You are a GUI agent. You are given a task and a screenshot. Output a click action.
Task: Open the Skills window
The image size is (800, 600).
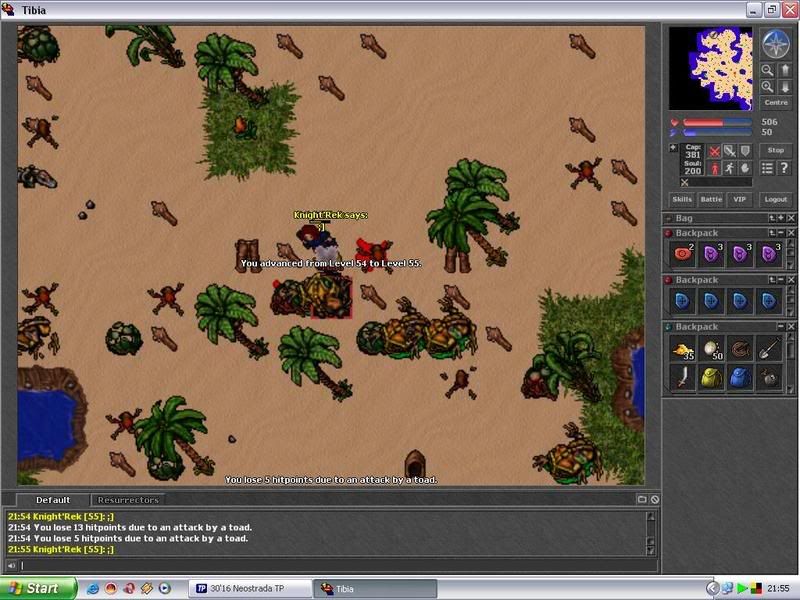[x=682, y=199]
